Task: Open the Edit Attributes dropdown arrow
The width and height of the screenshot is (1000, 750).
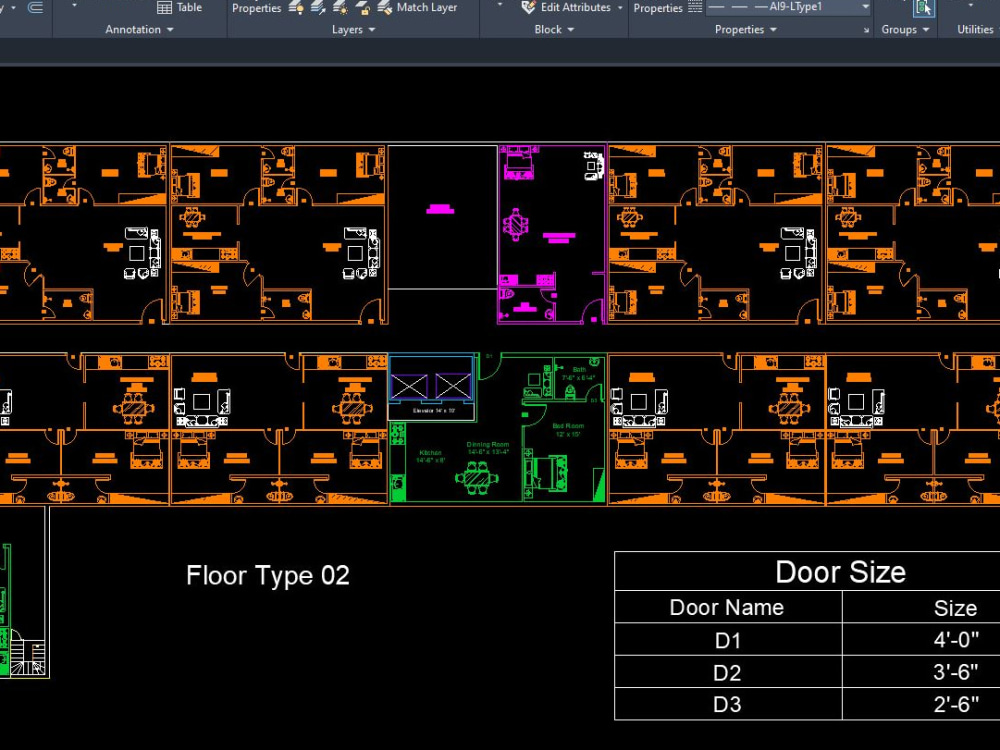Action: click(x=620, y=7)
